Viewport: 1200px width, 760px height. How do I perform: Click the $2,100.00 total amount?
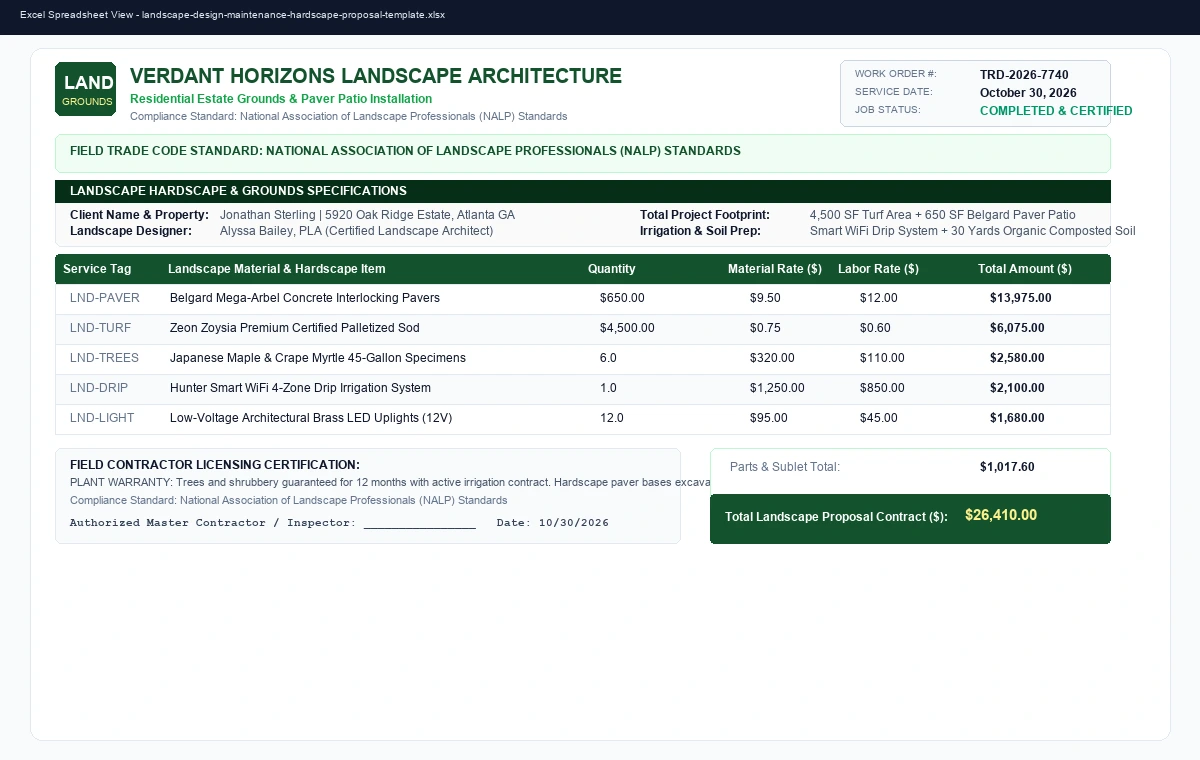[x=1017, y=388]
